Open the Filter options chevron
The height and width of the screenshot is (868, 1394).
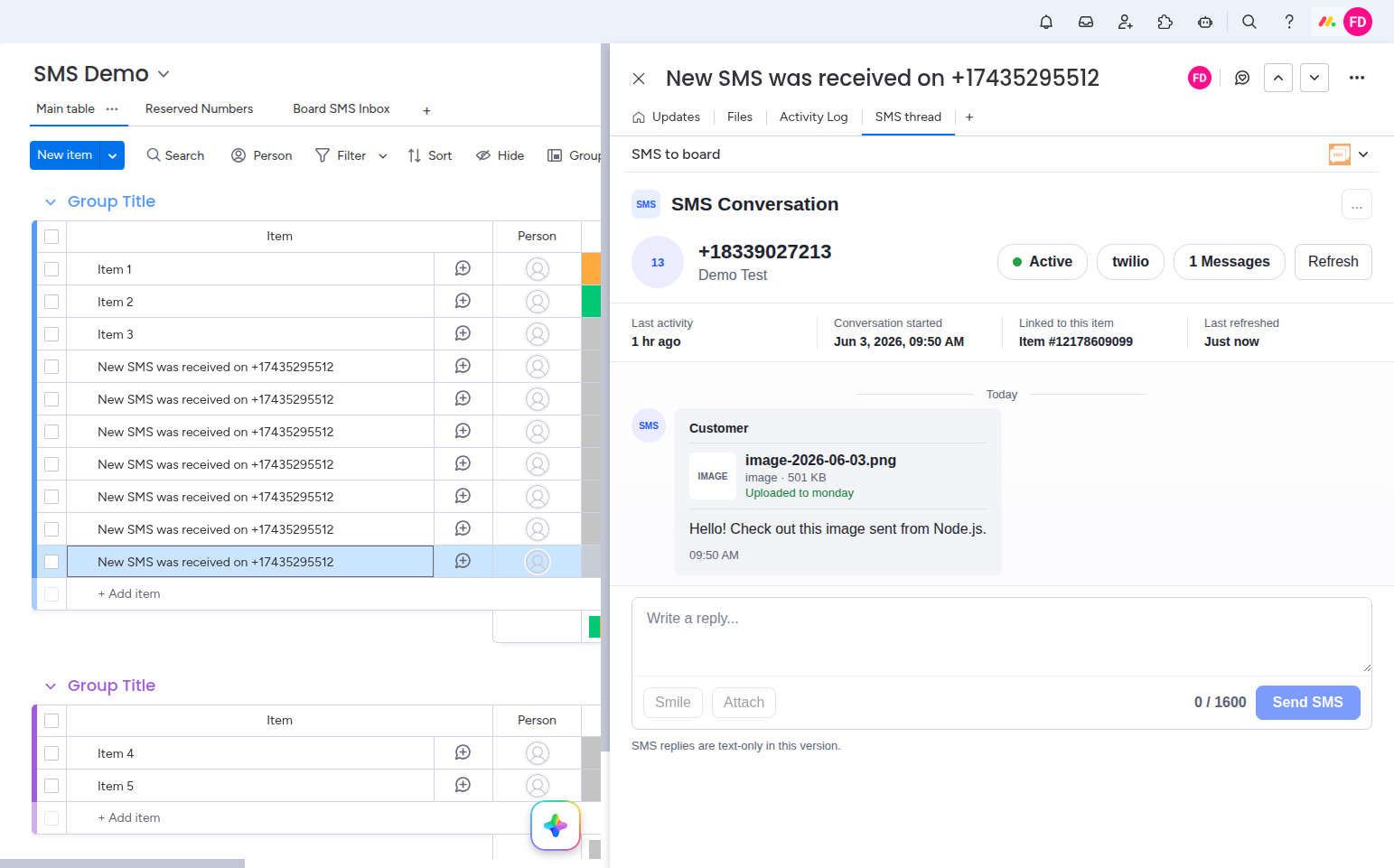click(383, 155)
